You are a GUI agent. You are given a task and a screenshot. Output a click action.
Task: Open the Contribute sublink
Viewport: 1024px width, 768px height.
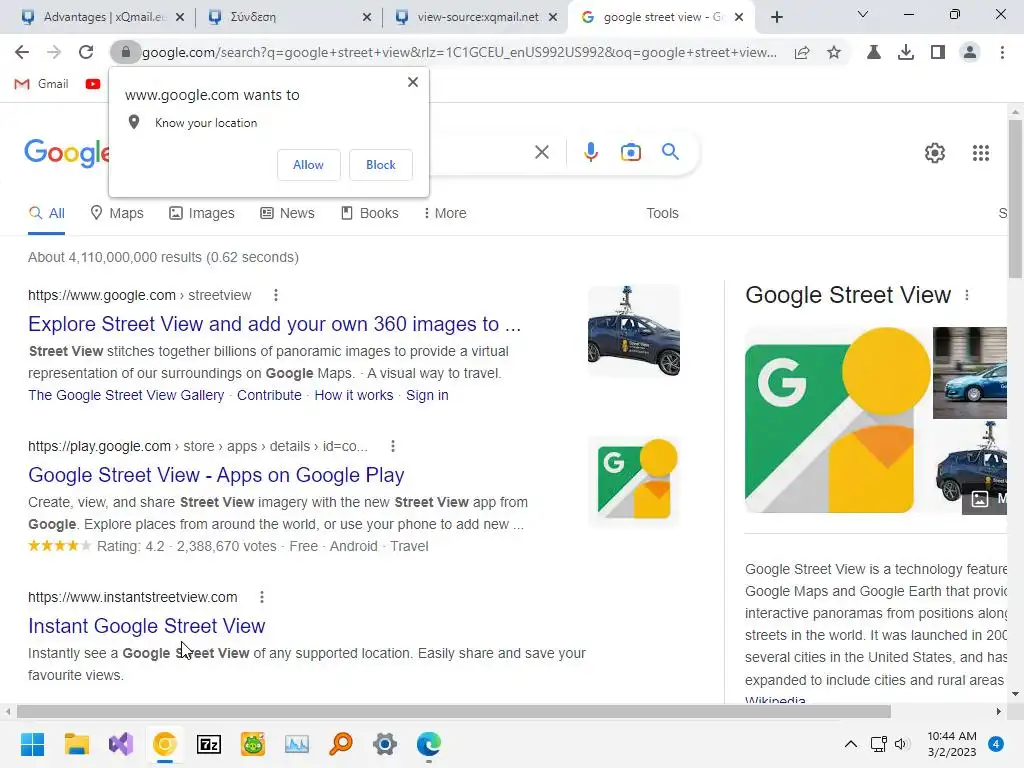click(269, 395)
